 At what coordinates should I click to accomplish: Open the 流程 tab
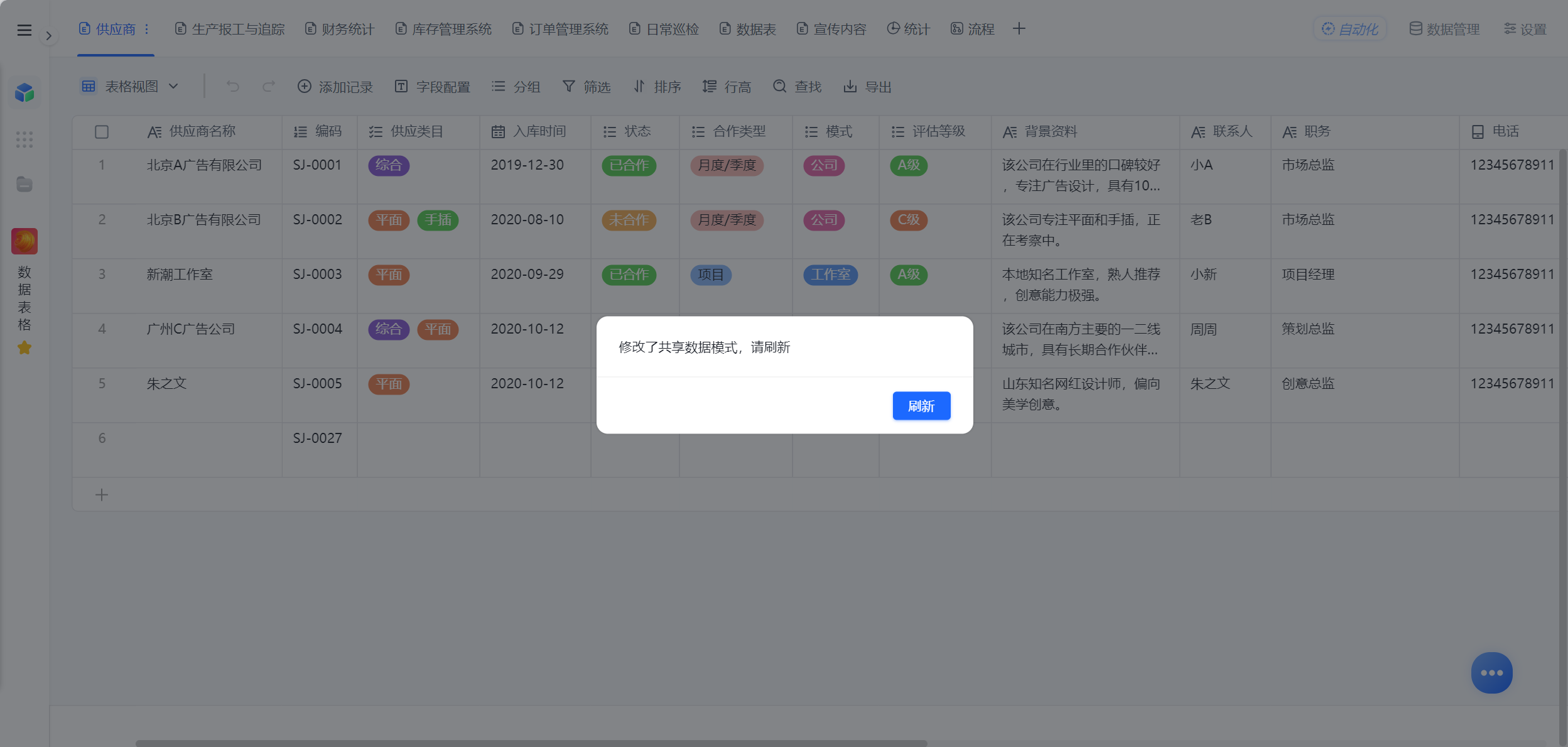click(x=972, y=29)
